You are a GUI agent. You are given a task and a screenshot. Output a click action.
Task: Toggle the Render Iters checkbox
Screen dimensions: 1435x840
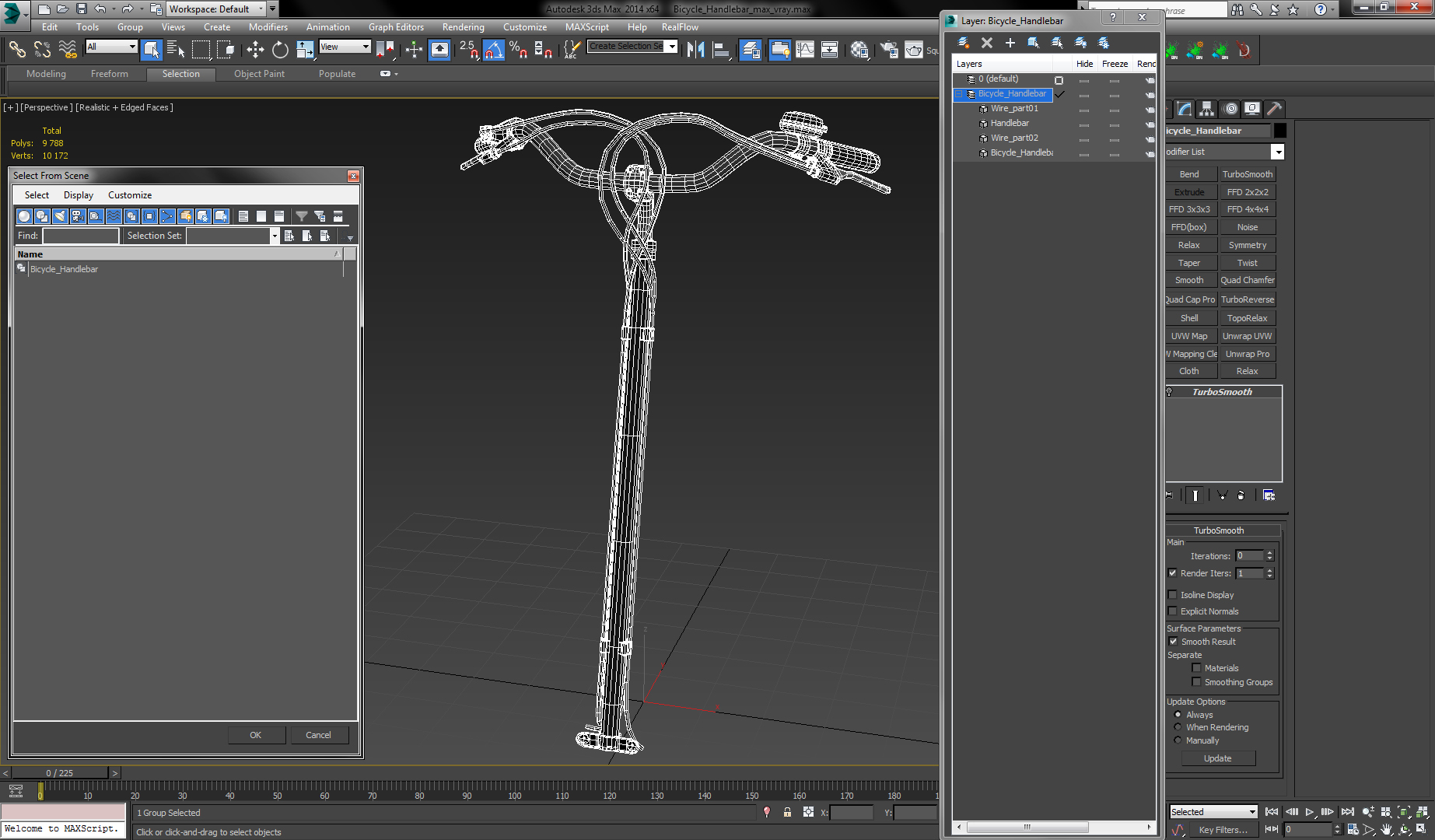[x=1172, y=573]
